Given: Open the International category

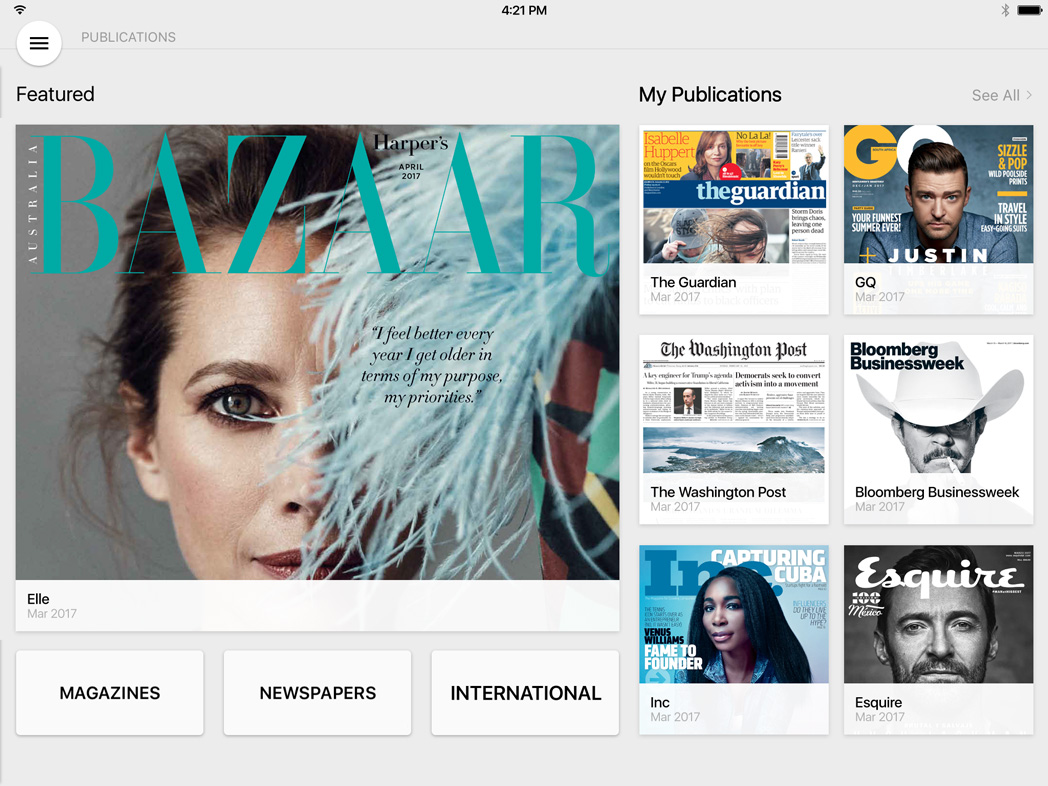Looking at the screenshot, I should click(525, 693).
